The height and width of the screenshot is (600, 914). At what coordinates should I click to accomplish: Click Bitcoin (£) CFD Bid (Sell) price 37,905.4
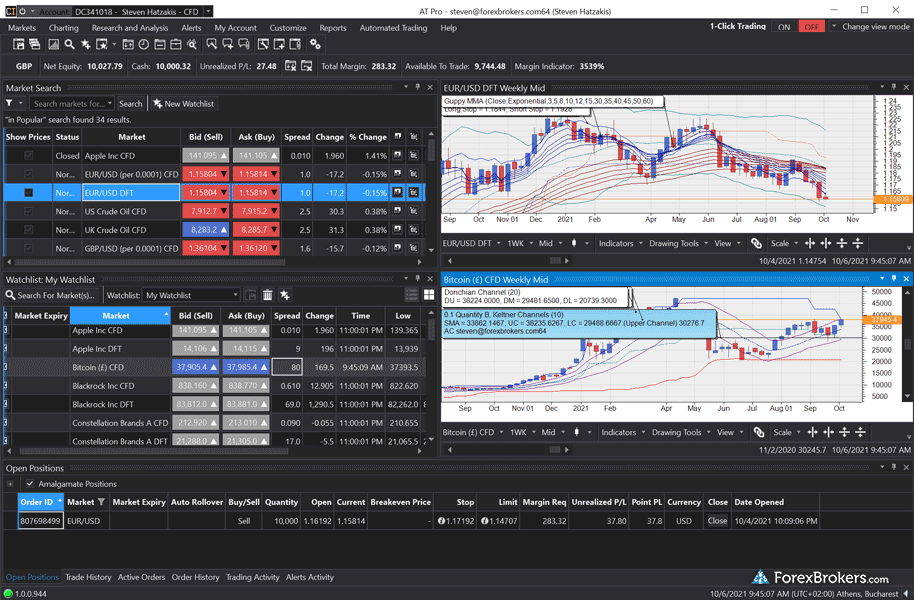(x=195, y=367)
